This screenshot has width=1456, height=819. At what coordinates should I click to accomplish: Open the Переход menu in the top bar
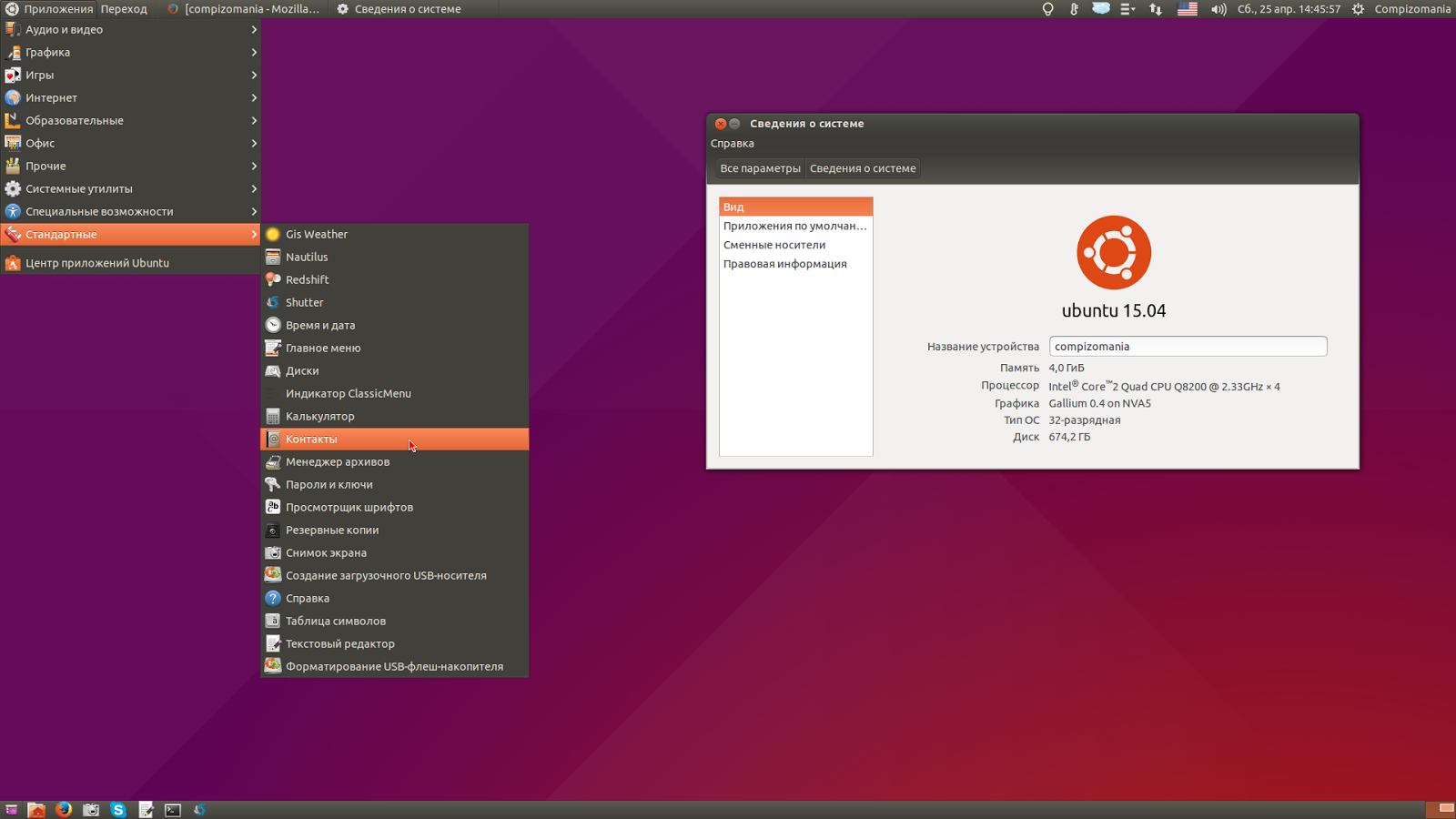click(x=124, y=9)
